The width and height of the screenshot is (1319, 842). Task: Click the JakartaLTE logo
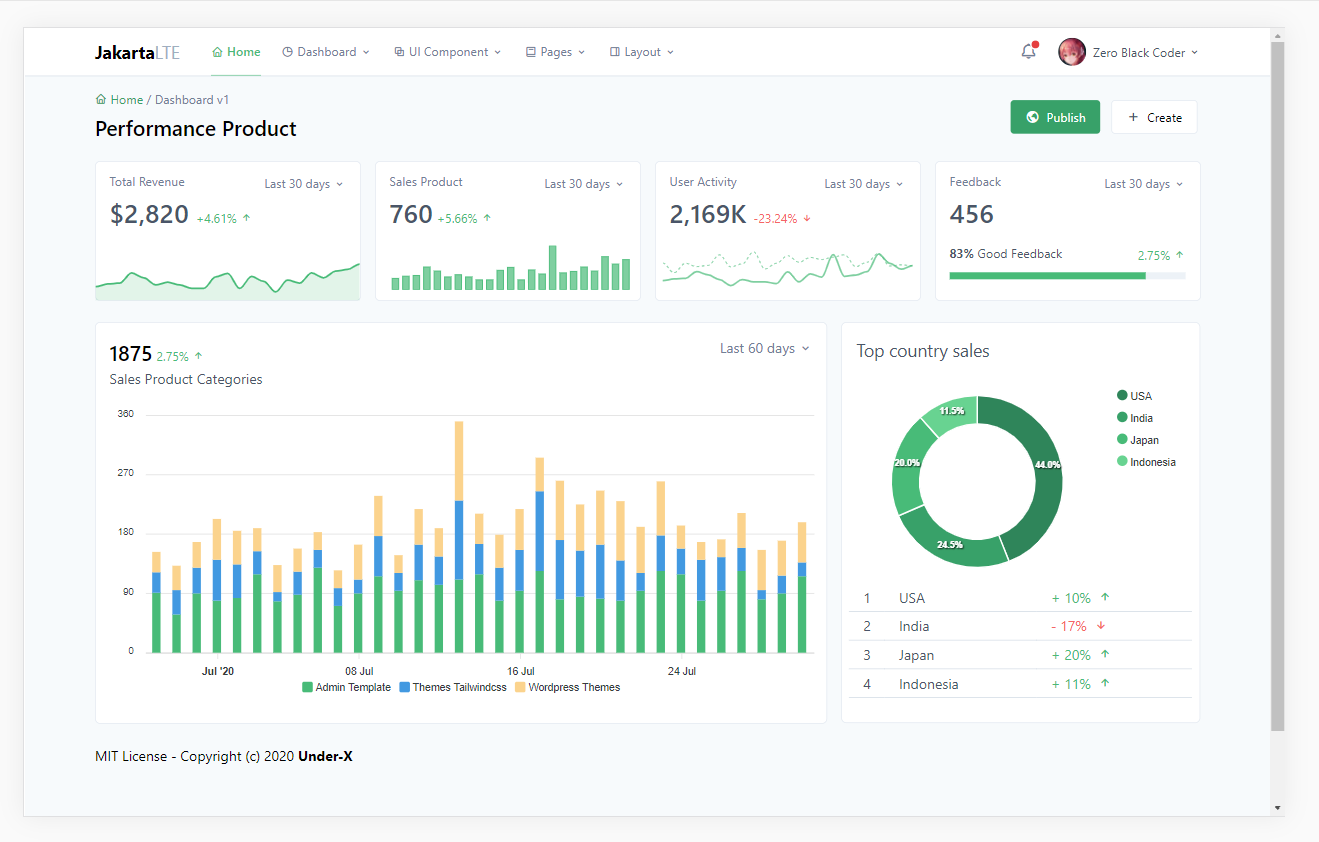pyautogui.click(x=137, y=52)
